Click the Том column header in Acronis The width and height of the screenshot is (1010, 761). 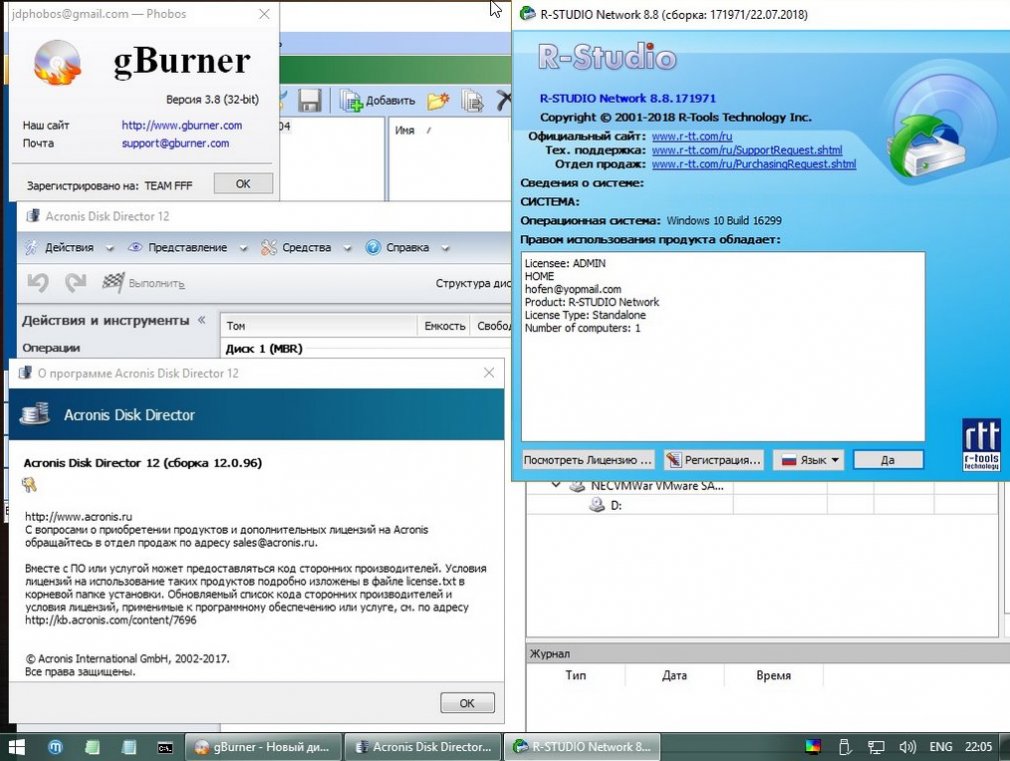319,326
